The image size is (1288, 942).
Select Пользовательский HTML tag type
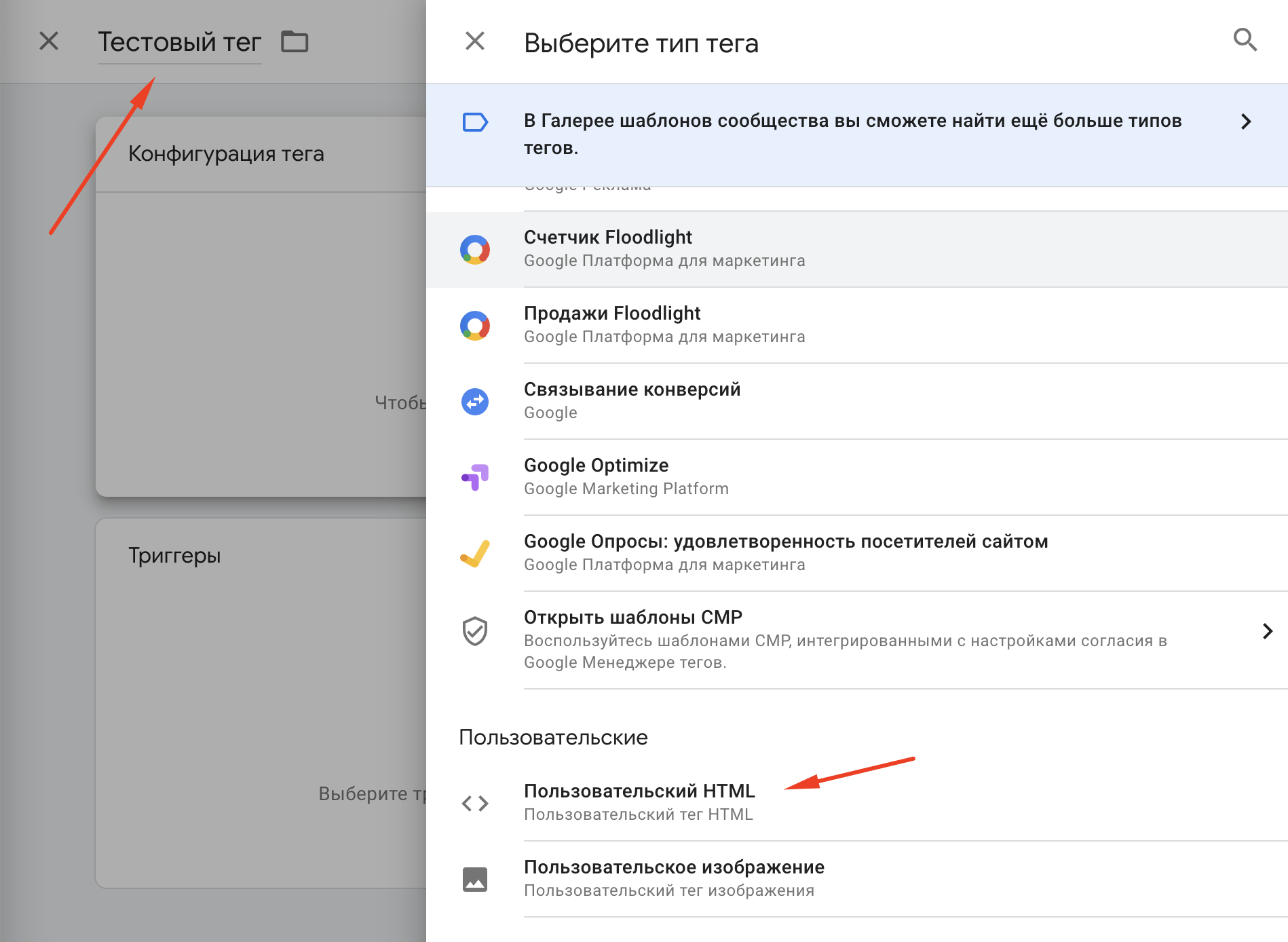(x=857, y=803)
